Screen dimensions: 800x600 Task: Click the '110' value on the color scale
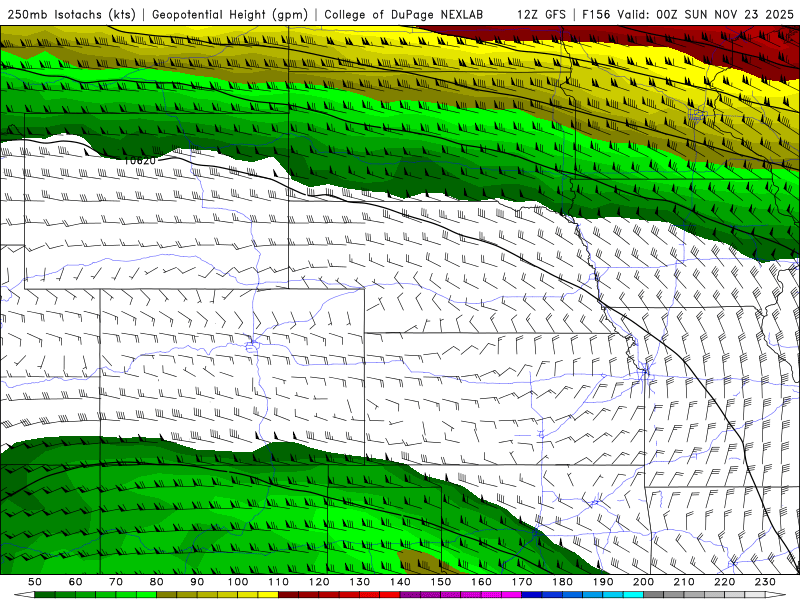pos(279,582)
